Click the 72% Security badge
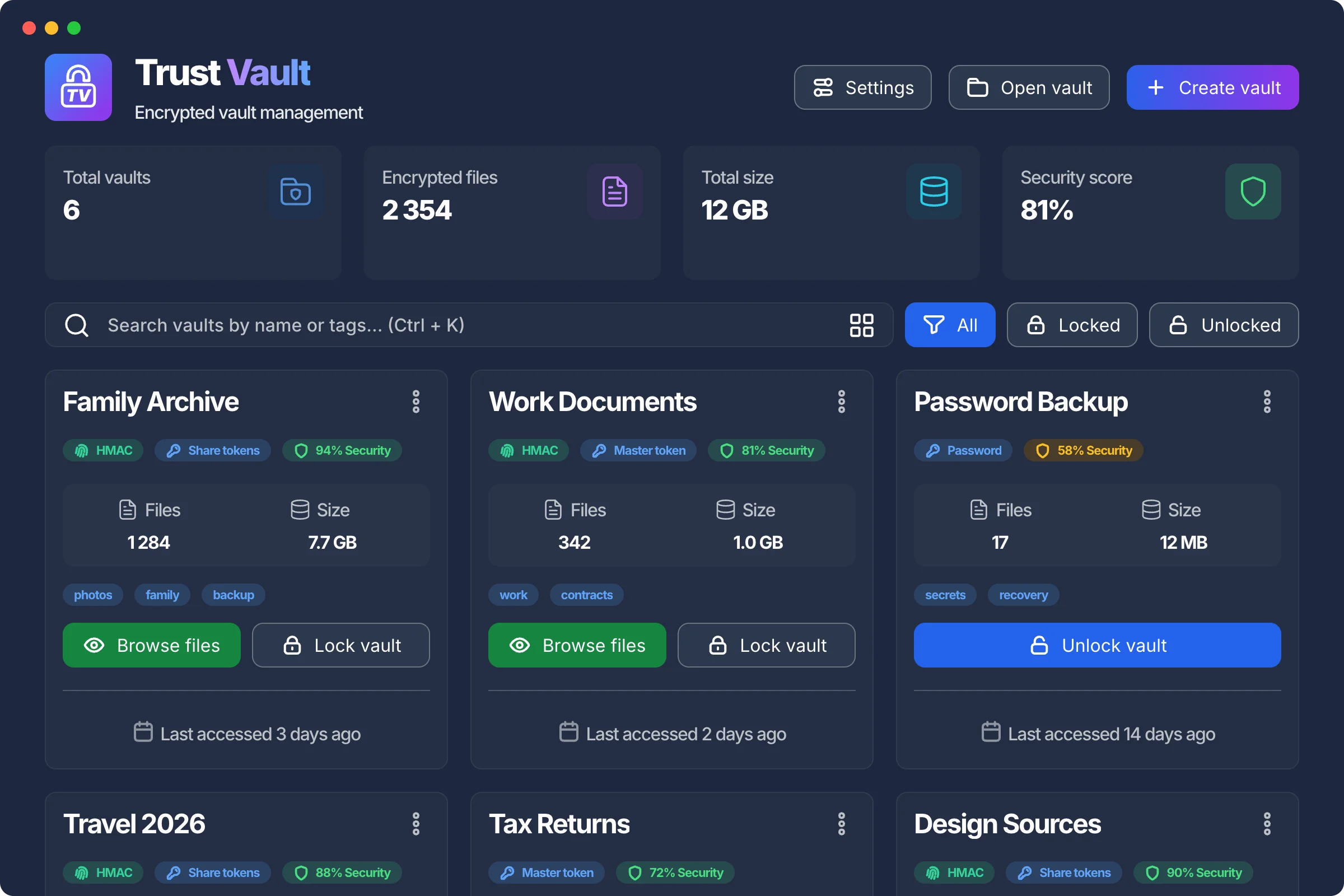The width and height of the screenshot is (1344, 896). [675, 873]
